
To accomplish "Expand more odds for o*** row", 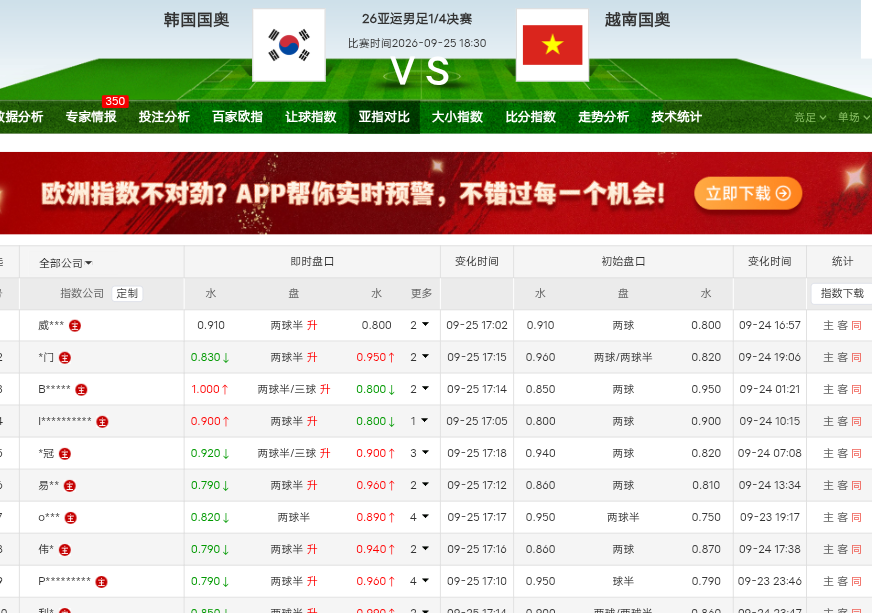I will 420,517.
